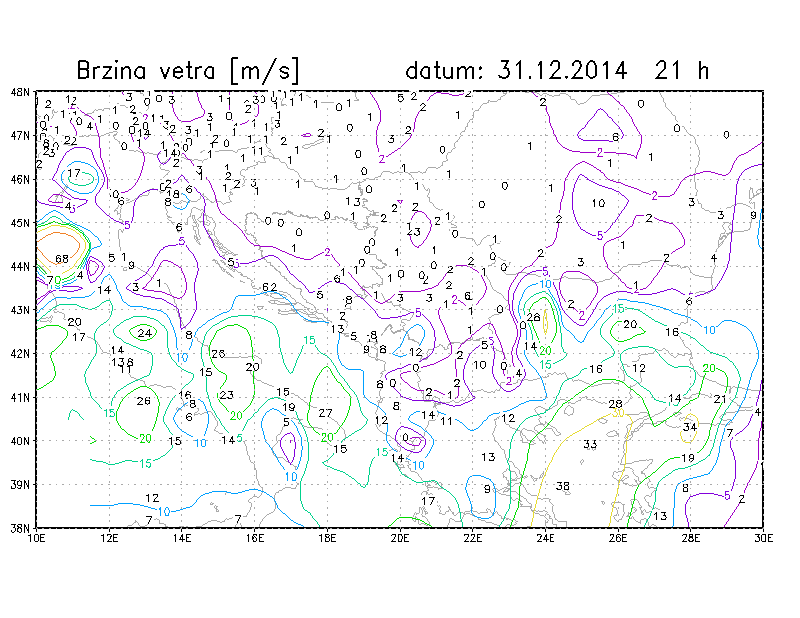The width and height of the screenshot is (800, 618).
Task: Click the yellow 30 contour label
Action: tap(617, 413)
